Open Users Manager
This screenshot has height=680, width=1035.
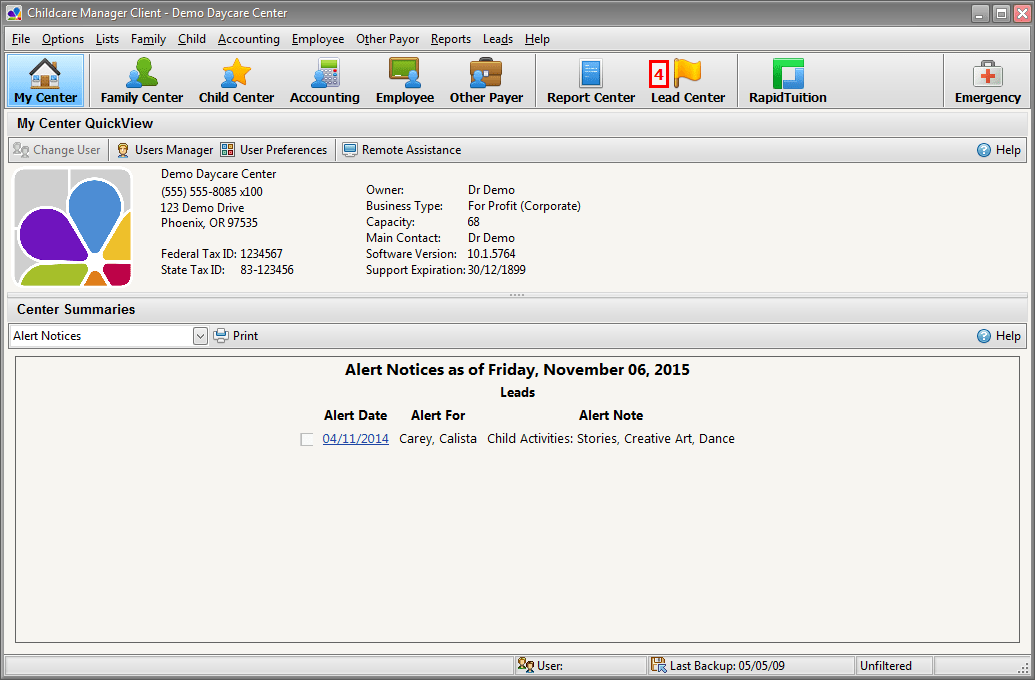tap(165, 150)
